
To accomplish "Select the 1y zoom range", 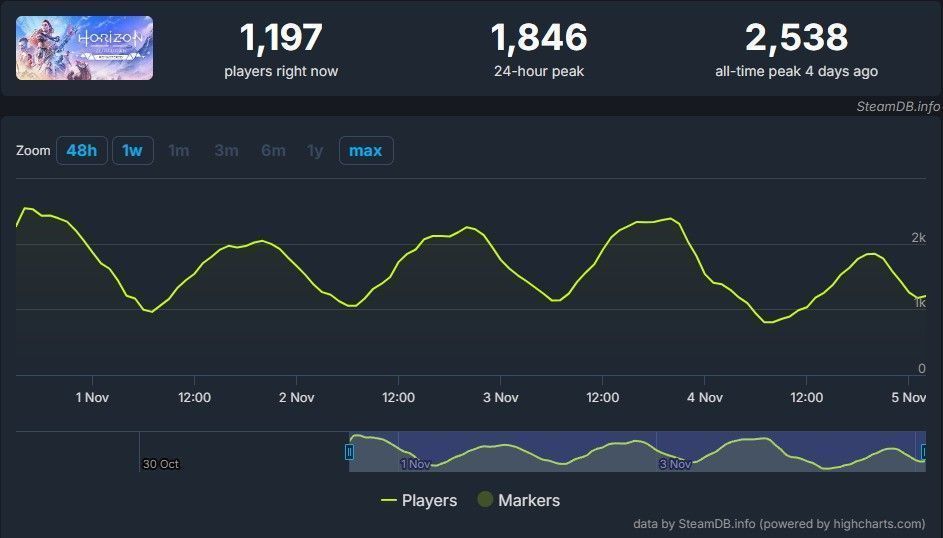I will (x=315, y=151).
